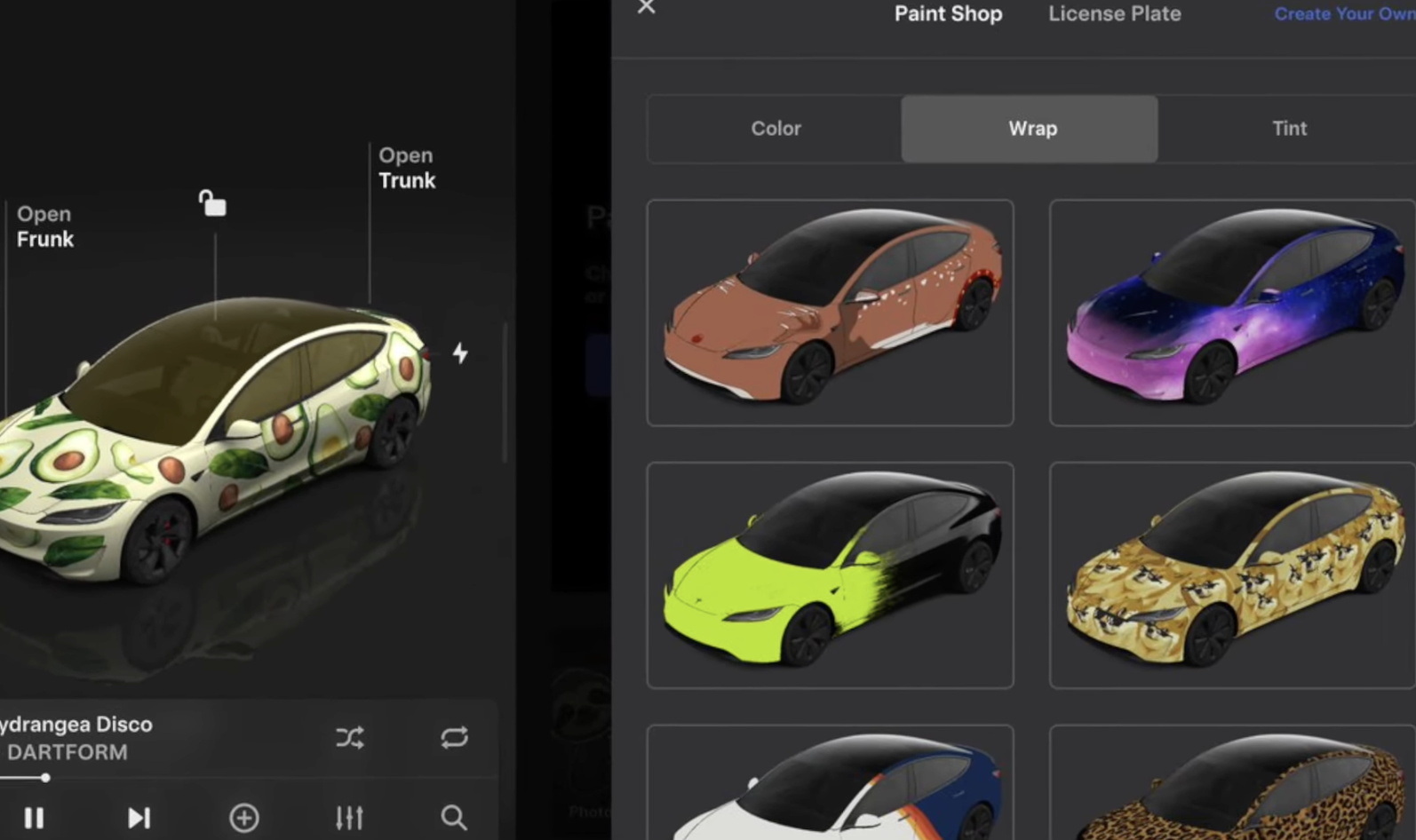Open the Create Your Own link
1416x840 pixels.
click(x=1343, y=14)
